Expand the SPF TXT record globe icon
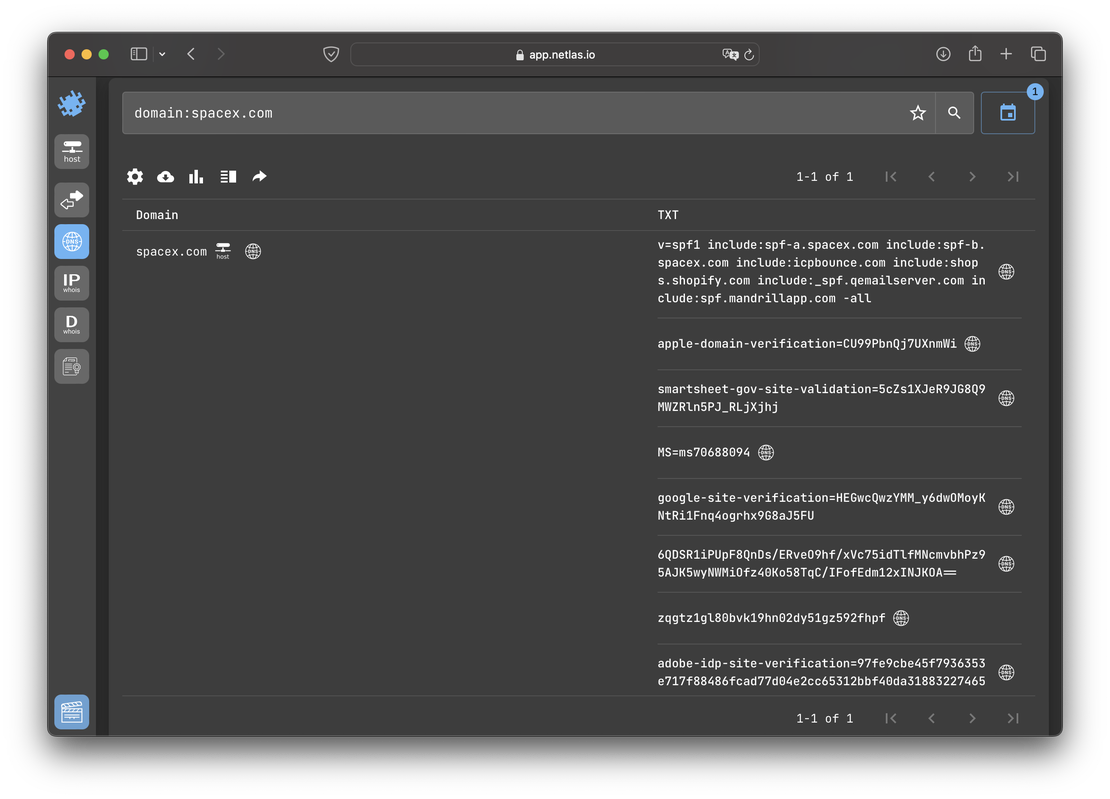 (x=1006, y=271)
